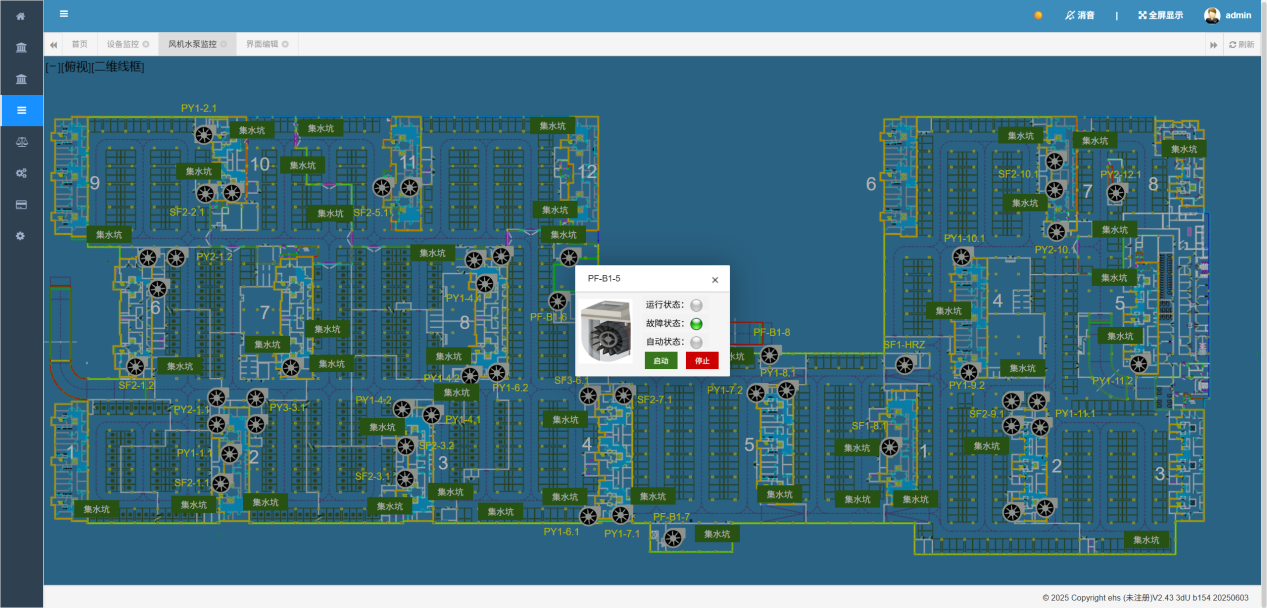The height and width of the screenshot is (608, 1267).
Task: Close the PF-B1-5 popup dialog
Action: (x=715, y=280)
